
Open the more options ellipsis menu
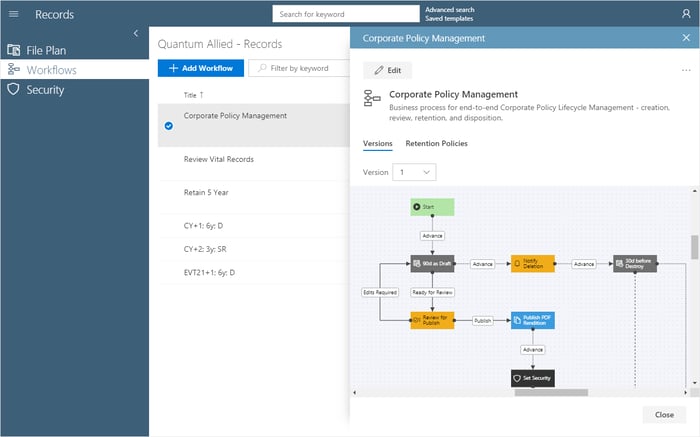tap(686, 70)
